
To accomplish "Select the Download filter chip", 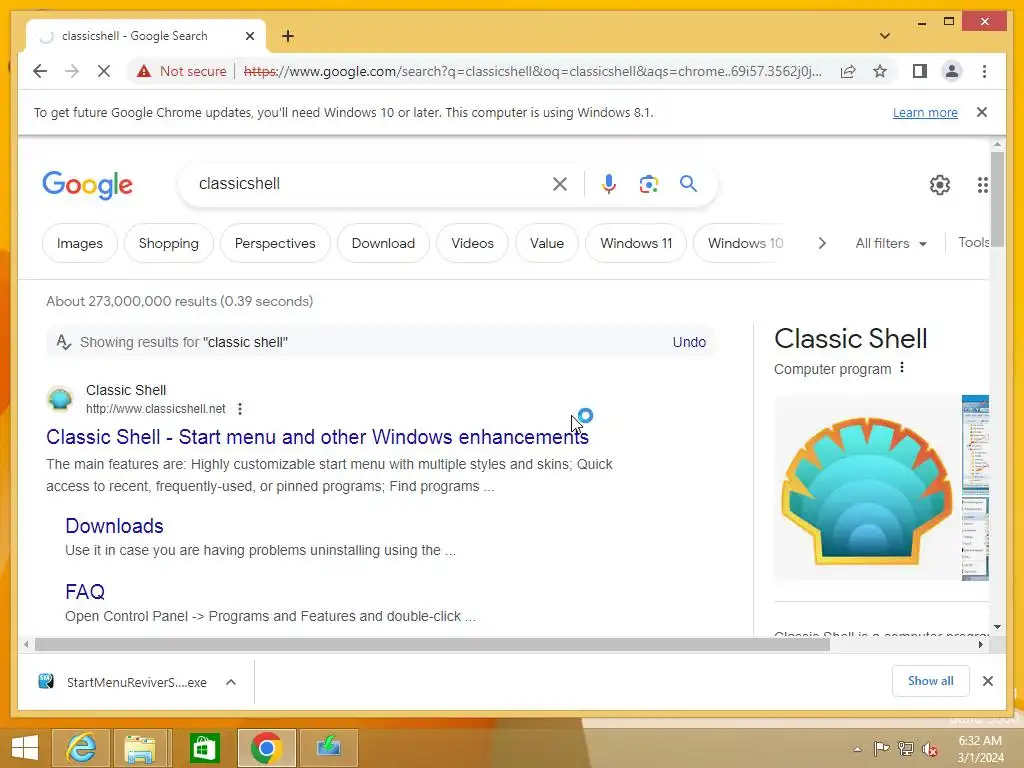I will tap(383, 243).
